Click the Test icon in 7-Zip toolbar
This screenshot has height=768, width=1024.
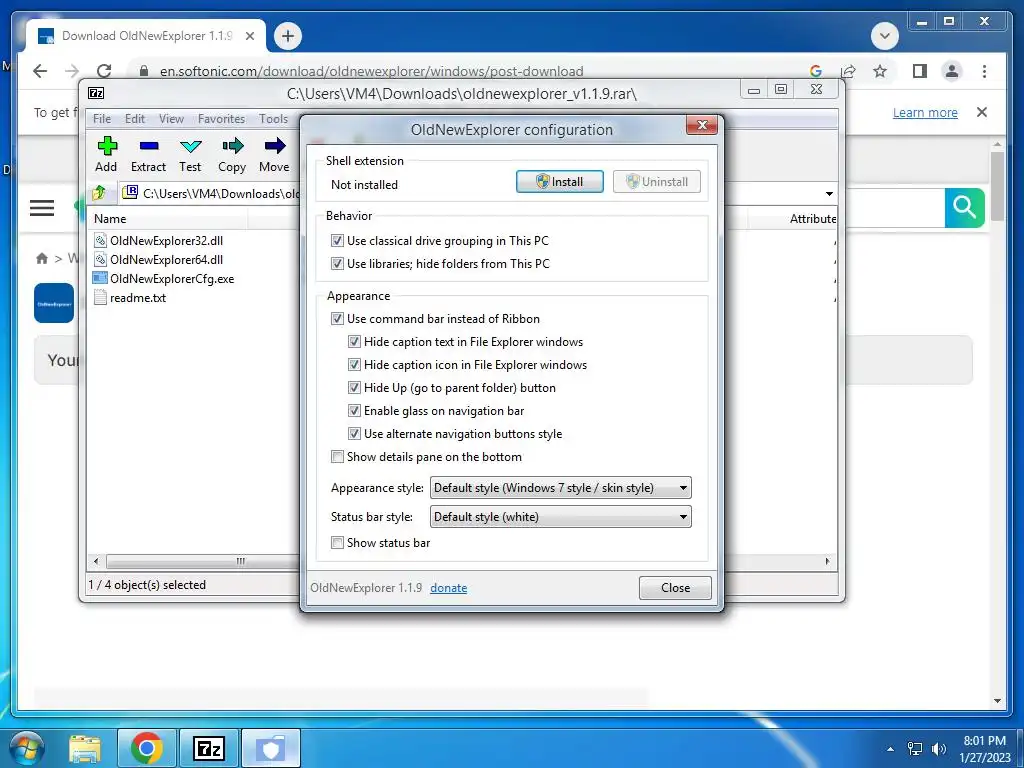point(191,146)
